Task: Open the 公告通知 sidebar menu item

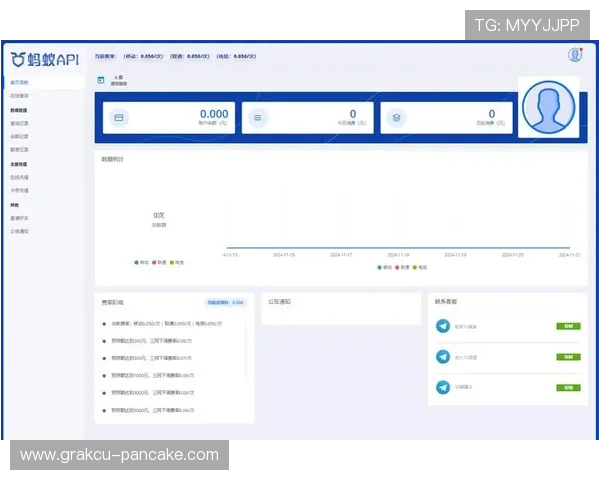Action: pyautogui.click(x=20, y=231)
